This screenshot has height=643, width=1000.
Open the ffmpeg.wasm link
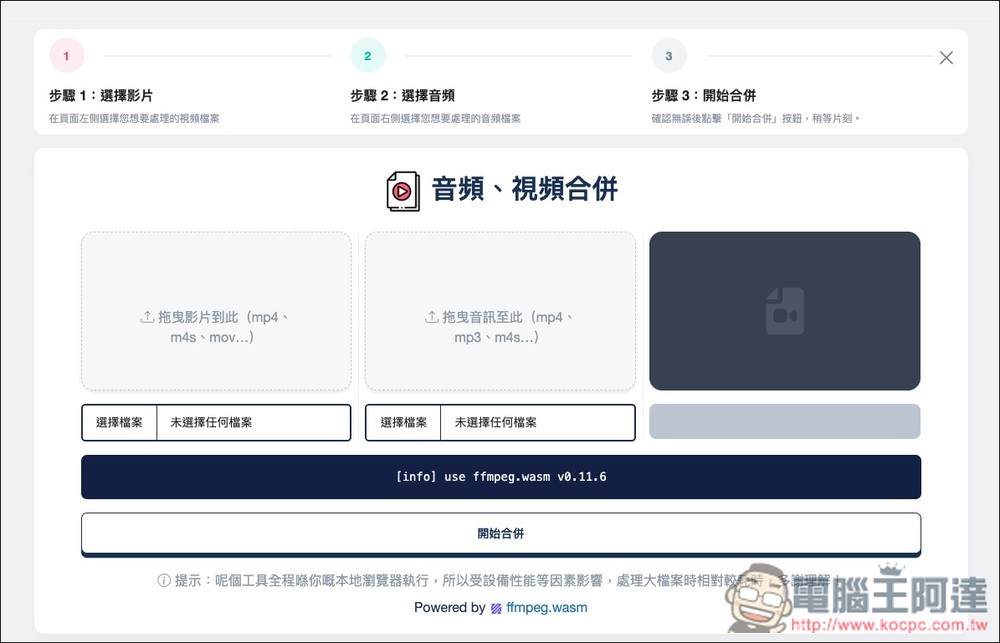[546, 607]
